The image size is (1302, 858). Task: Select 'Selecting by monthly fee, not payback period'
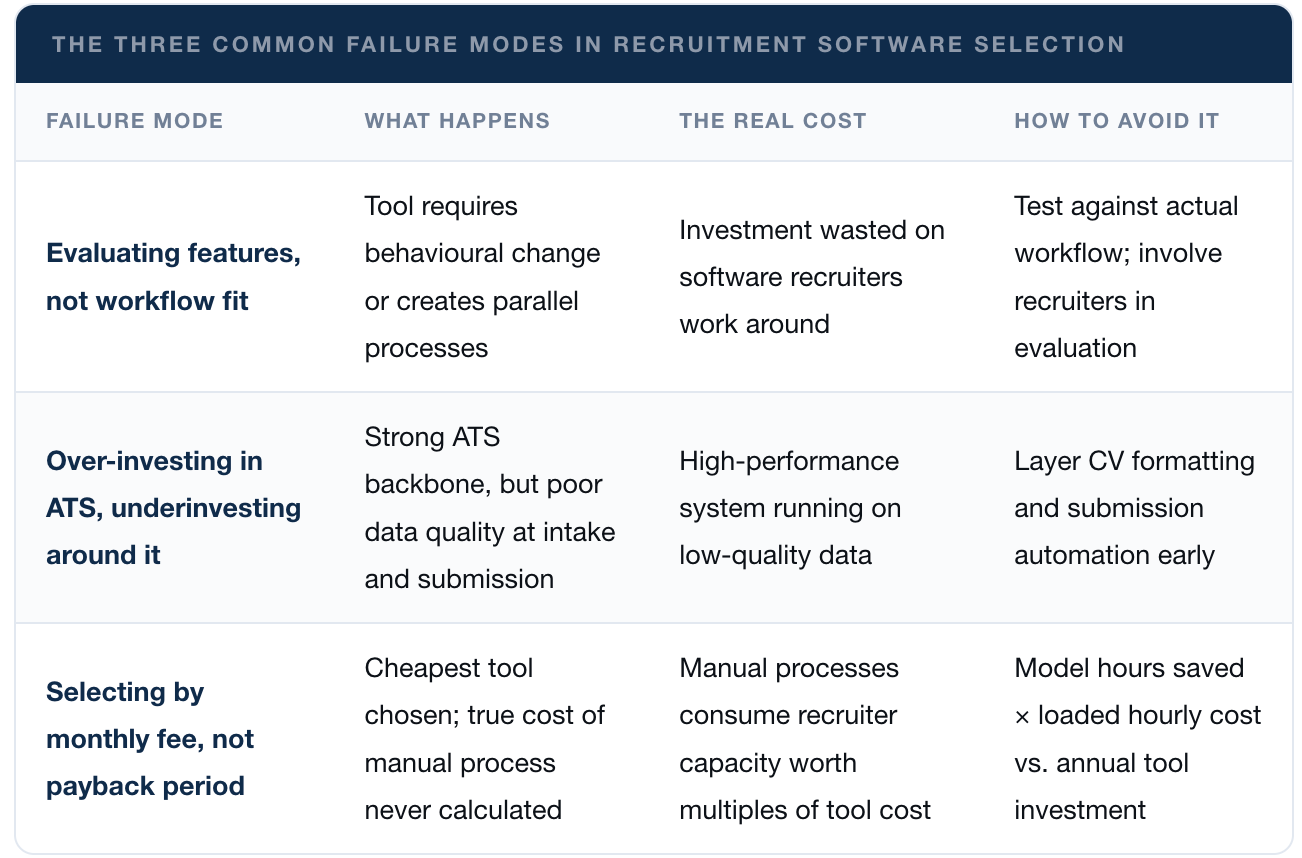150,739
